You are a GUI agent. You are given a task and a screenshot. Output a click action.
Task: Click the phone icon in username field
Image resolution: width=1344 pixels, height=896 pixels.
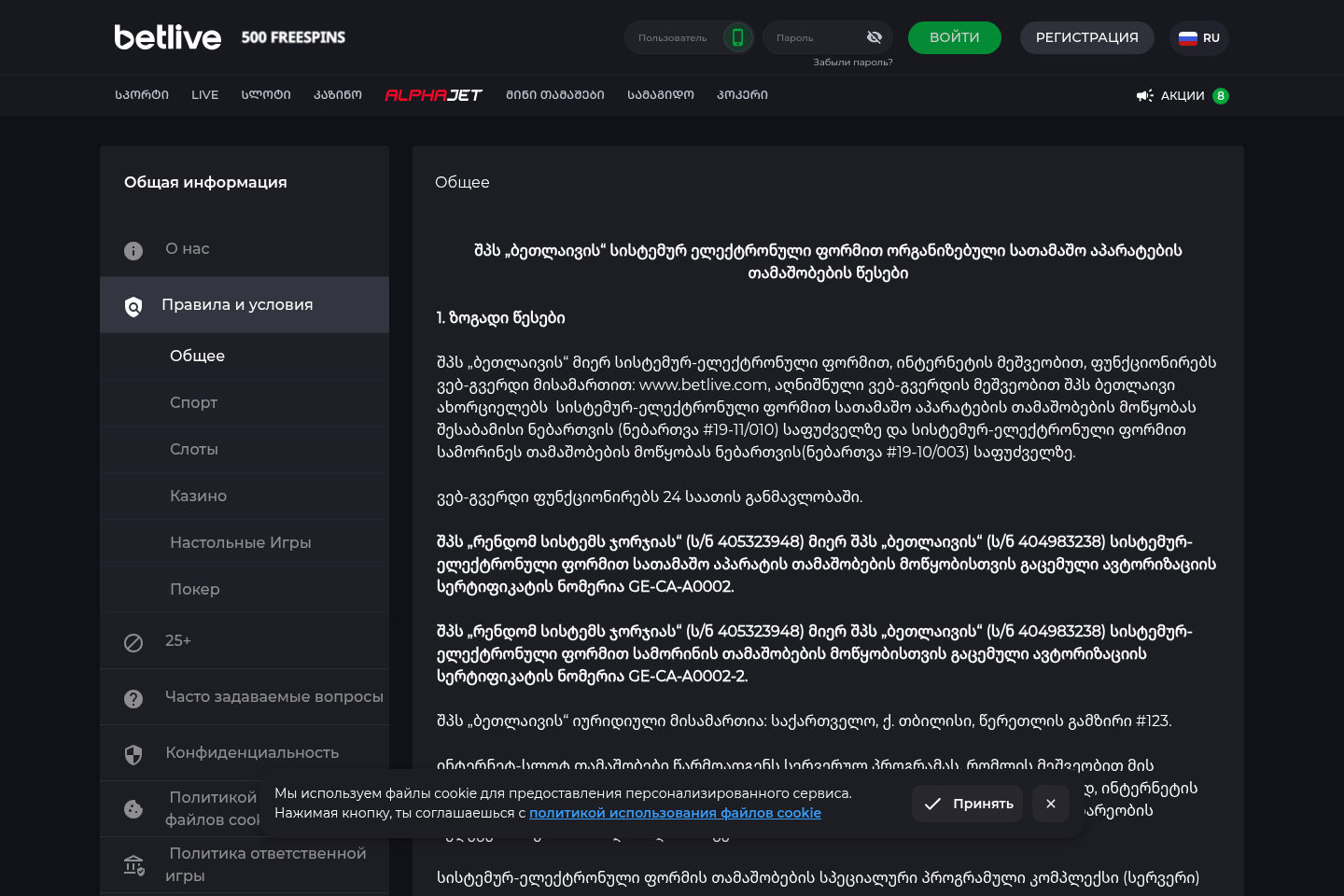[x=737, y=37]
